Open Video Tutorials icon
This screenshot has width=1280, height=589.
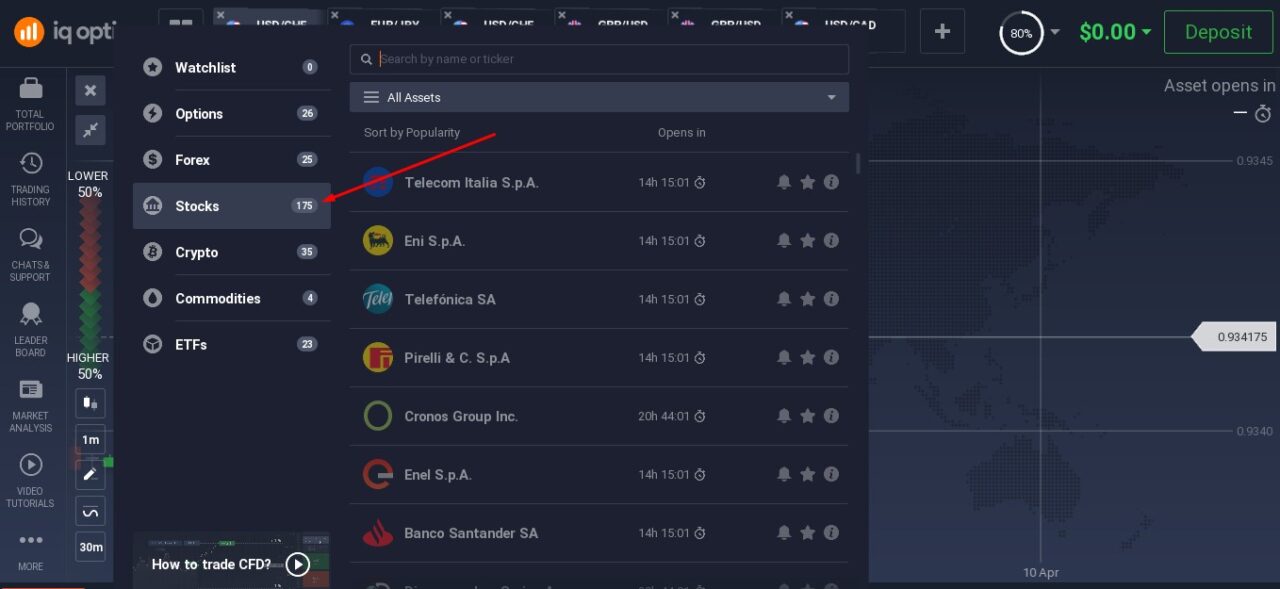30,480
